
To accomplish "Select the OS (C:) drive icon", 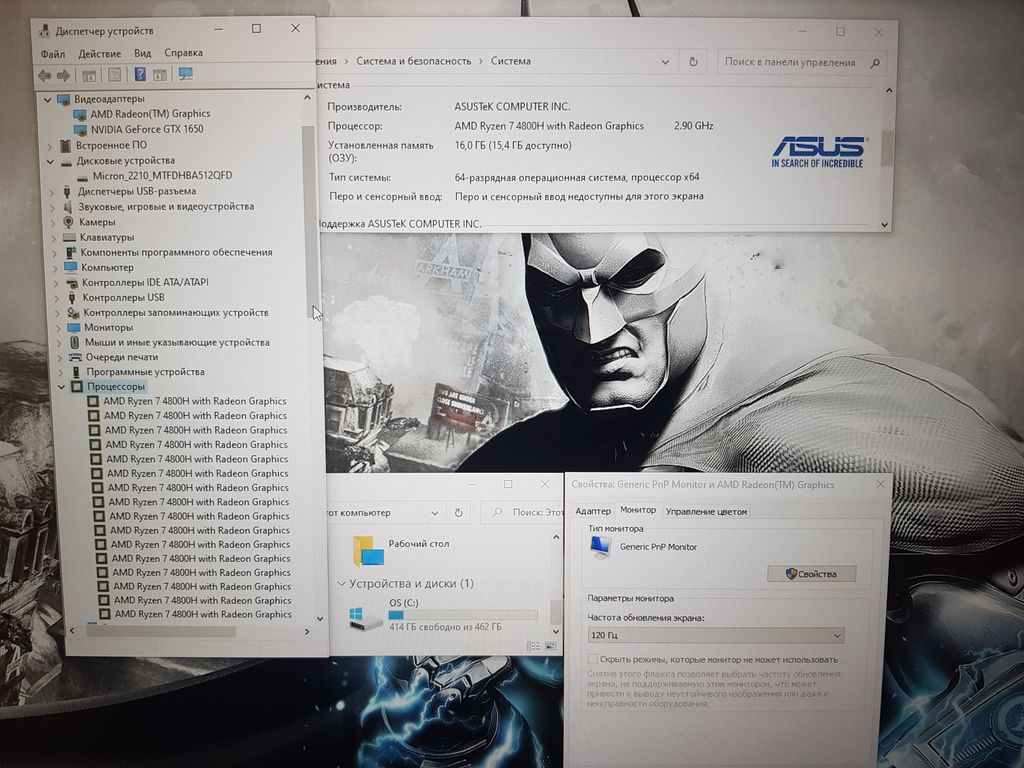I will 366,617.
